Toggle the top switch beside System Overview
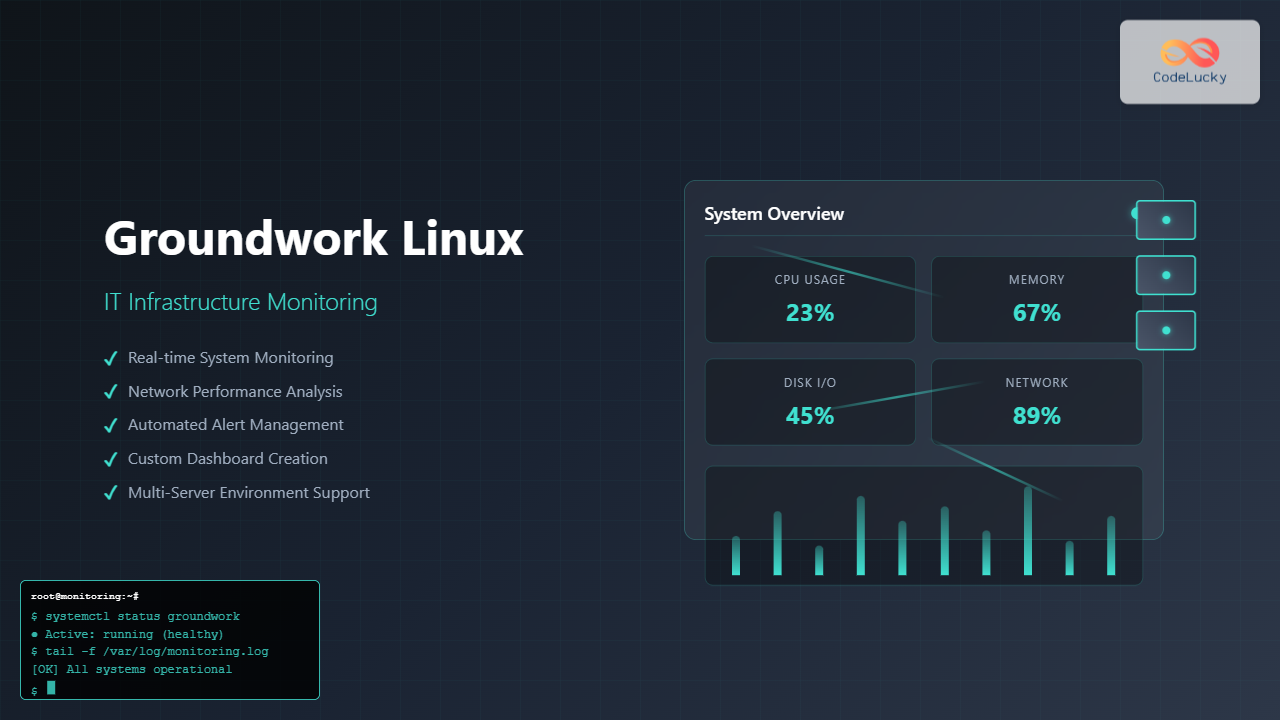The image size is (1280, 720). coord(1165,219)
